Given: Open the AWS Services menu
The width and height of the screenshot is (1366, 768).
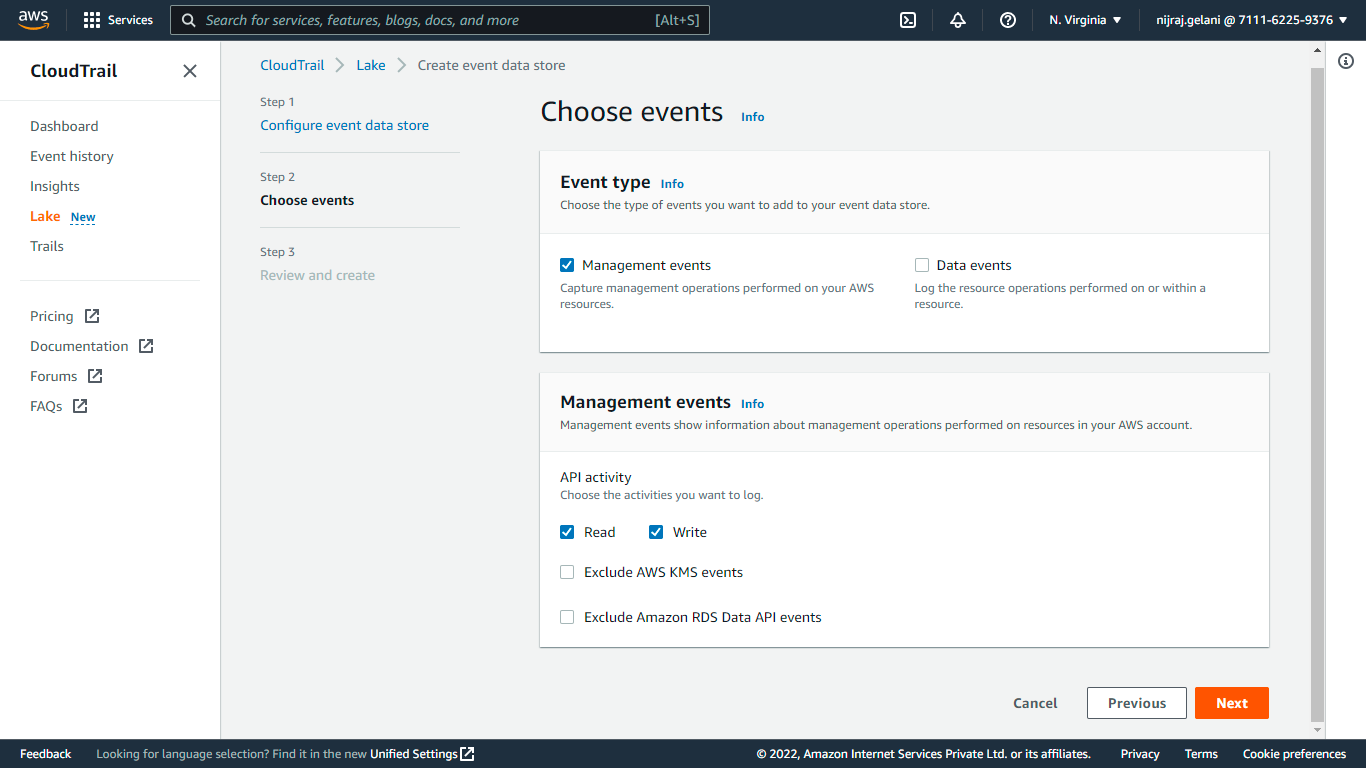Looking at the screenshot, I should [x=117, y=19].
